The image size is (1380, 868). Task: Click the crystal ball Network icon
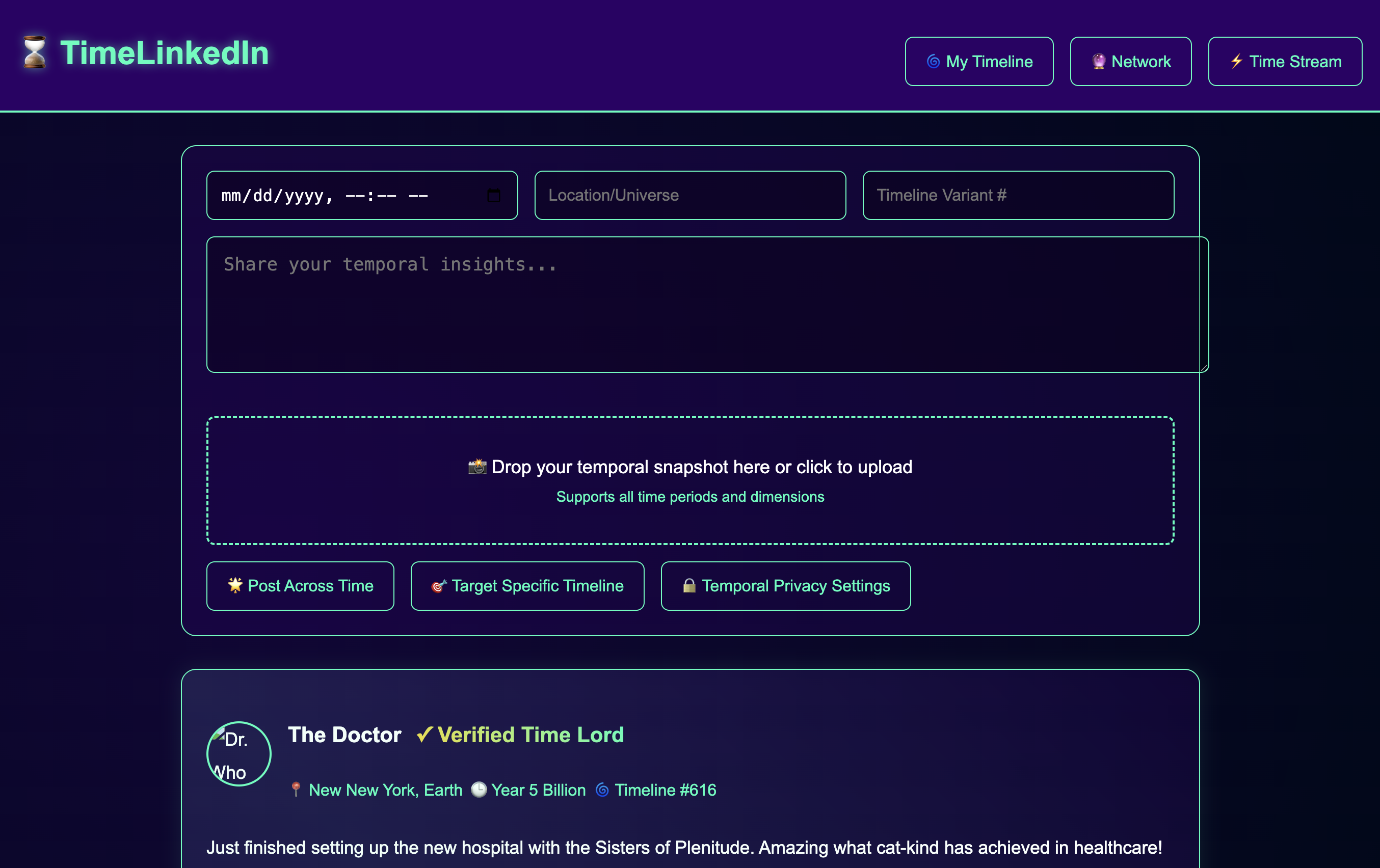tap(1098, 61)
